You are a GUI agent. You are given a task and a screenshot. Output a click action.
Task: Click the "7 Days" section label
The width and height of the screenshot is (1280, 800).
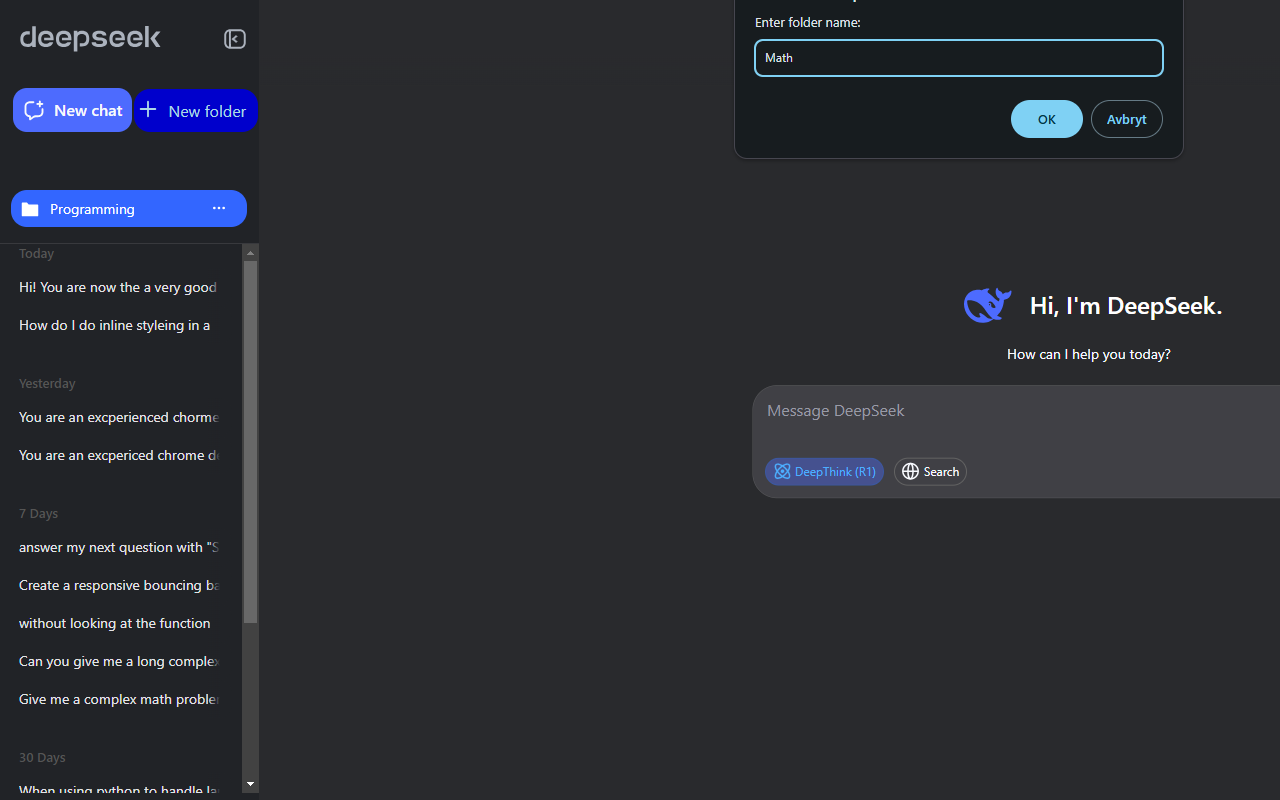[39, 514]
